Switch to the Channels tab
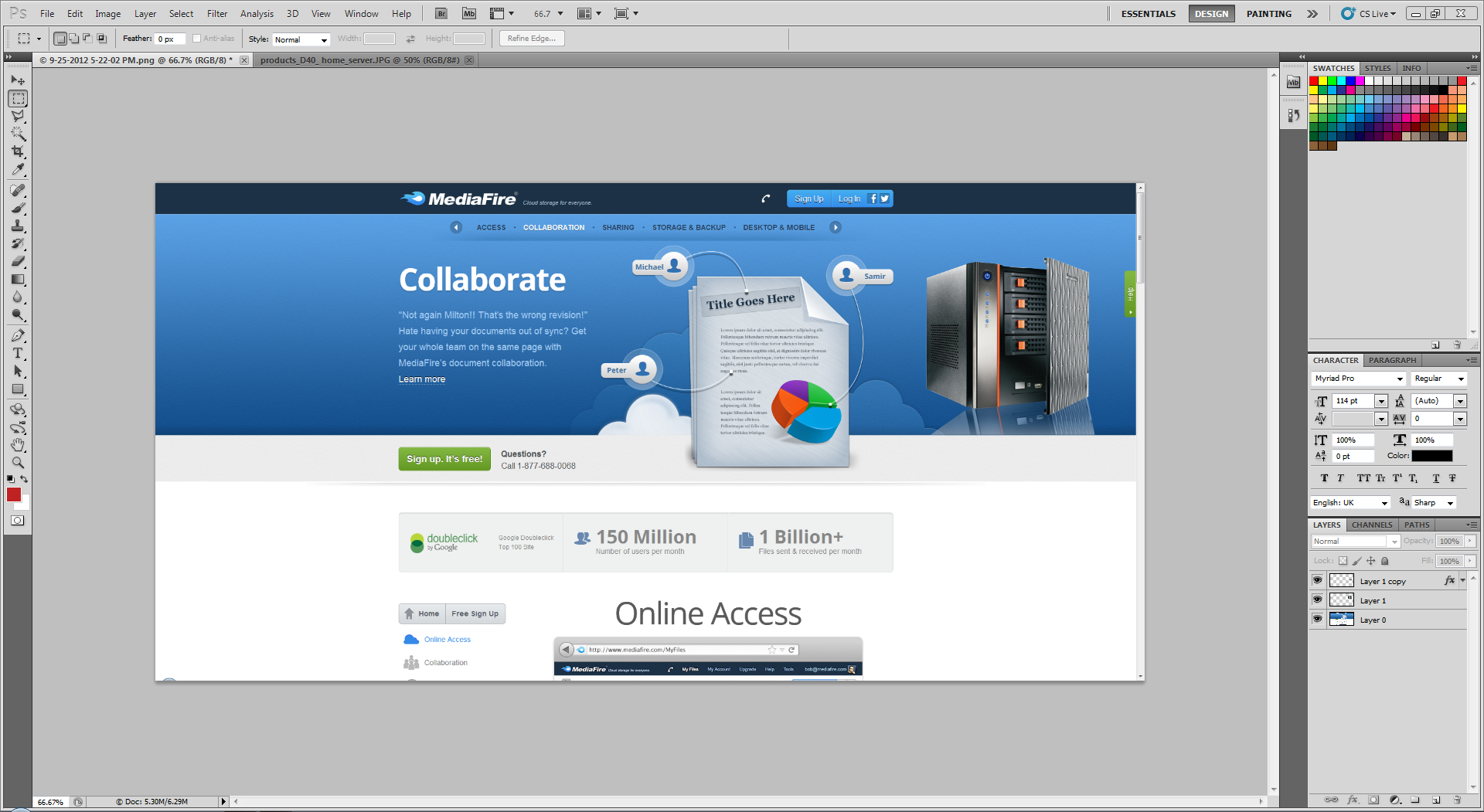This screenshot has width=1484, height=812. pos(1372,525)
